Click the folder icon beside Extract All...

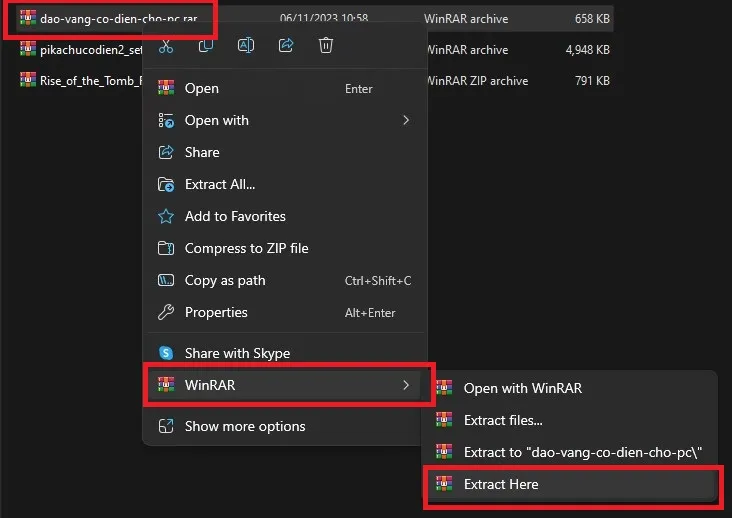click(166, 184)
